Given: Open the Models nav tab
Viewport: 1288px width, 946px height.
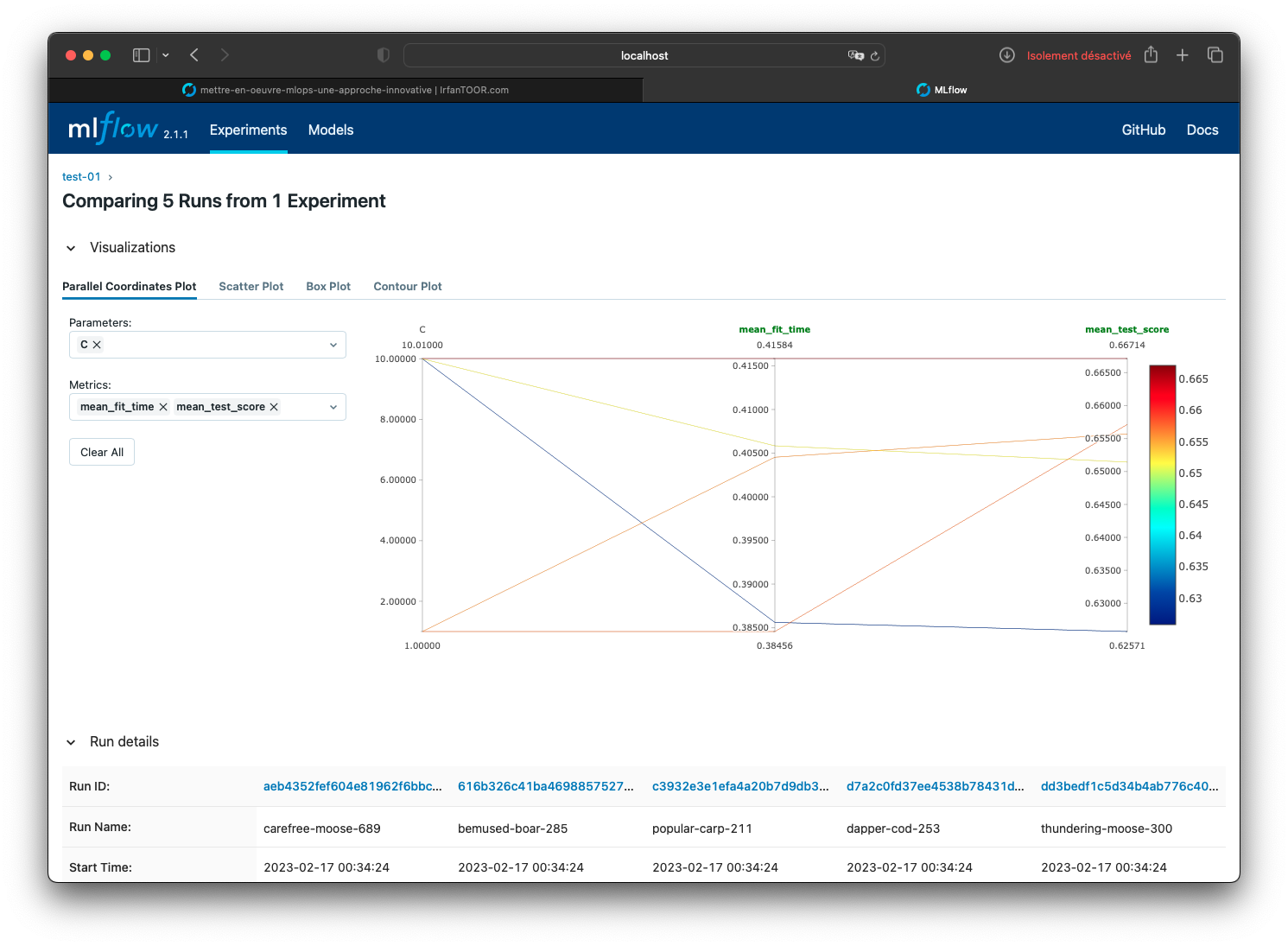Looking at the screenshot, I should pos(331,130).
